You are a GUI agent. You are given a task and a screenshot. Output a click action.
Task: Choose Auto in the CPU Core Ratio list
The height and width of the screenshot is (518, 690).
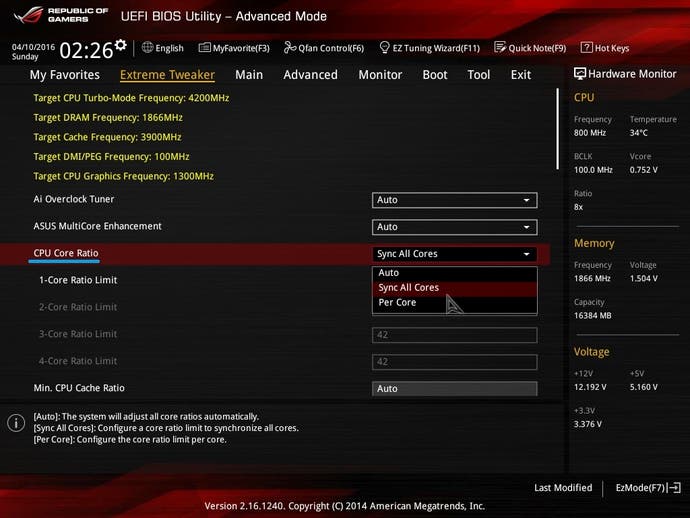tap(455, 273)
